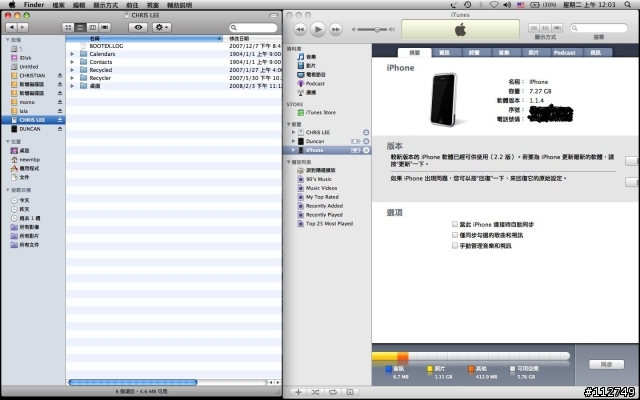Image resolution: width=640 pixels, height=400 pixels.
Task: Open the 摘要 tab in iTunes
Action: tap(414, 53)
